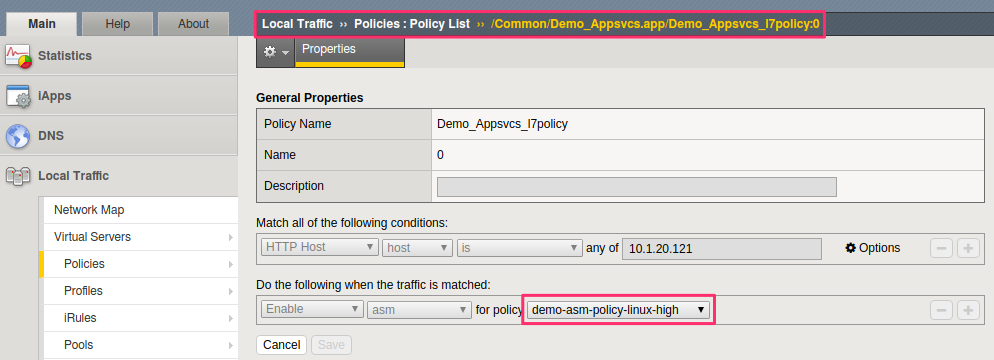The height and width of the screenshot is (360, 994).
Task: Remove the HTTP Host condition with minus button
Action: coord(941,248)
